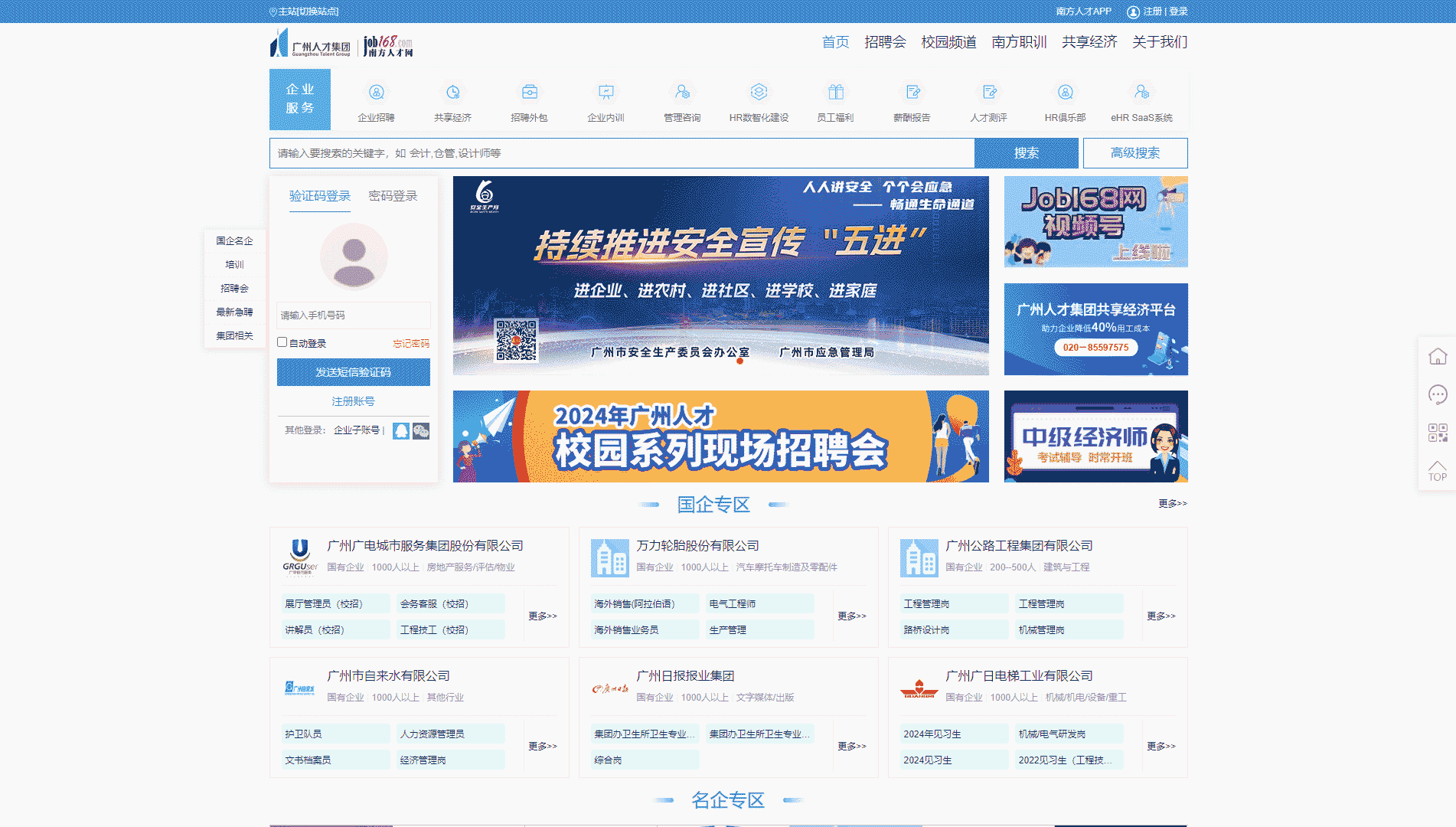Toggle the 自动登录 checkbox

282,342
